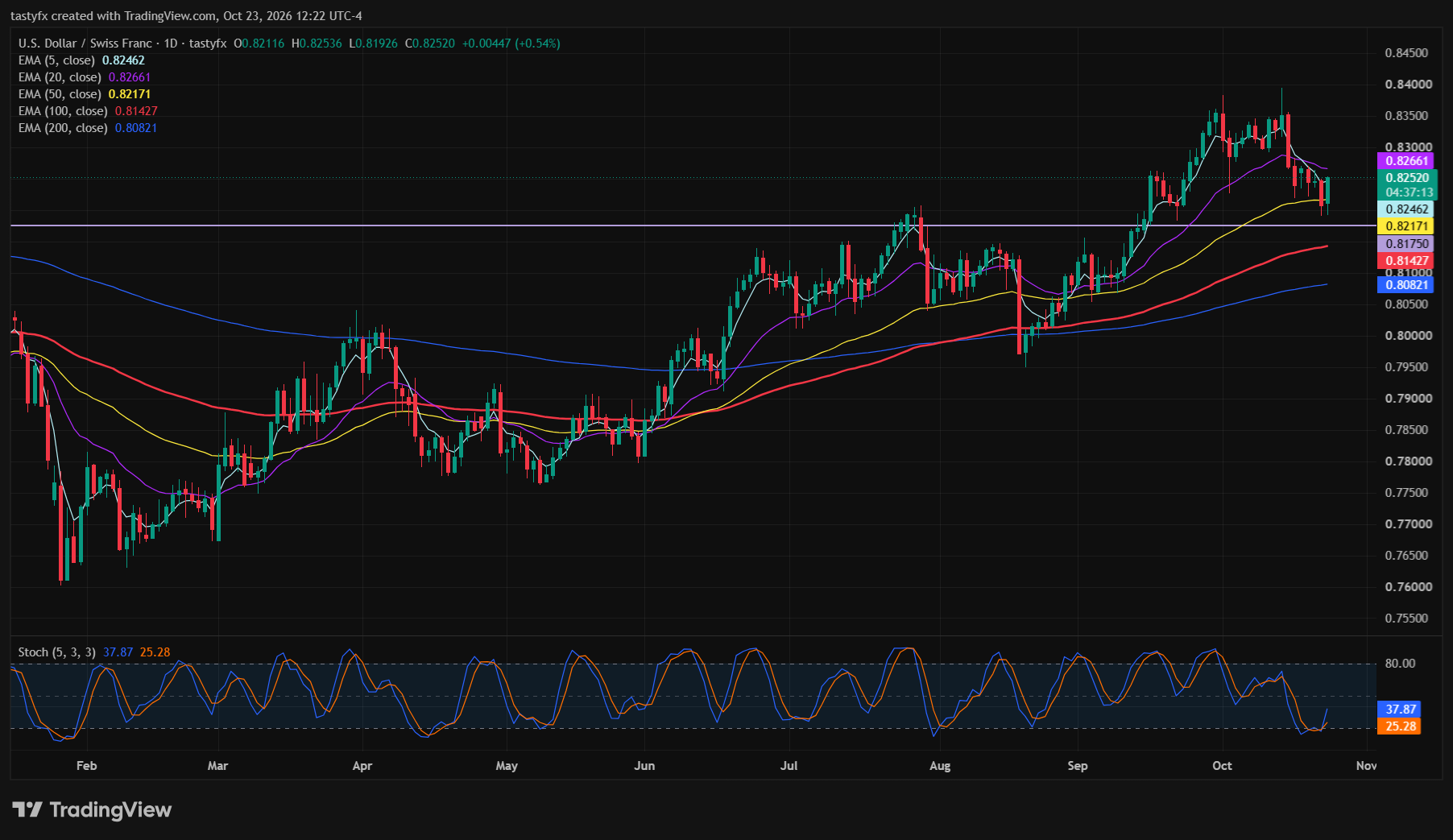Image resolution: width=1453 pixels, height=840 pixels.
Task: Select the EMA (200, close) indicator legend
Action: (88, 128)
